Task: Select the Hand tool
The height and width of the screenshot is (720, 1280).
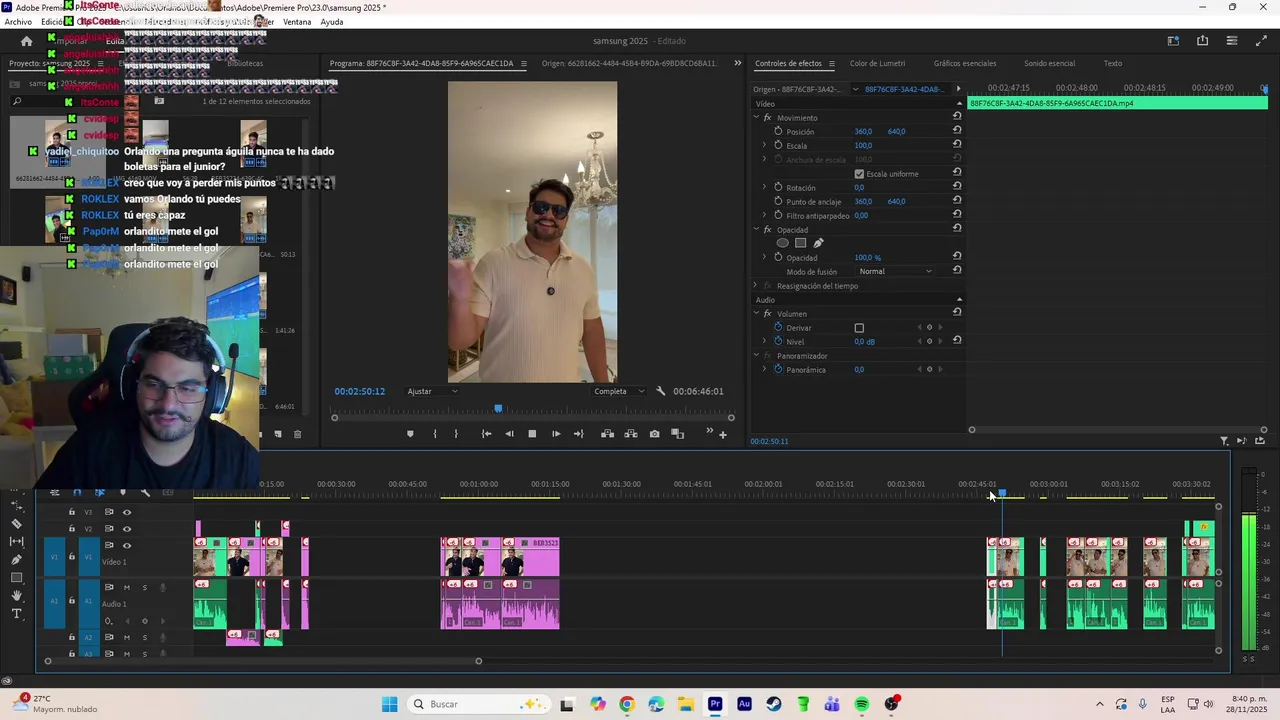Action: click(x=16, y=596)
